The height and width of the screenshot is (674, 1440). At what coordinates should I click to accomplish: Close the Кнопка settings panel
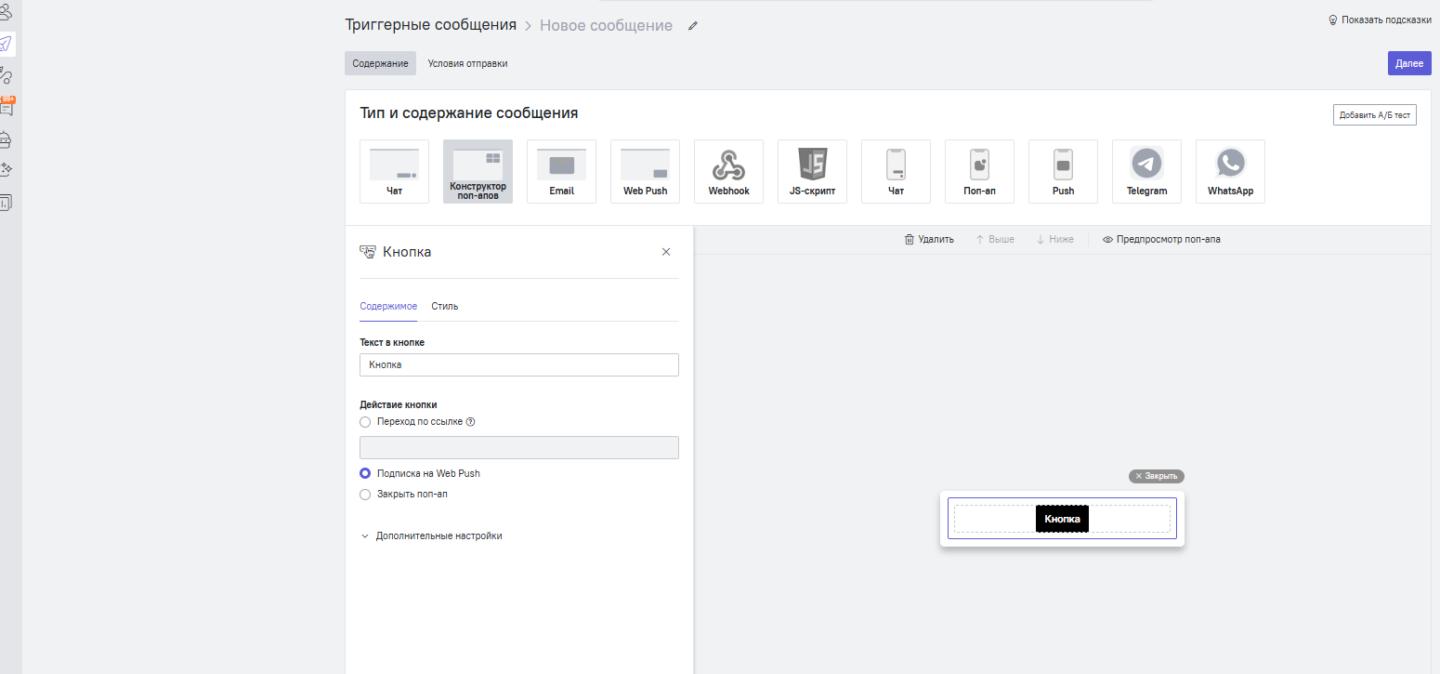[x=666, y=252]
